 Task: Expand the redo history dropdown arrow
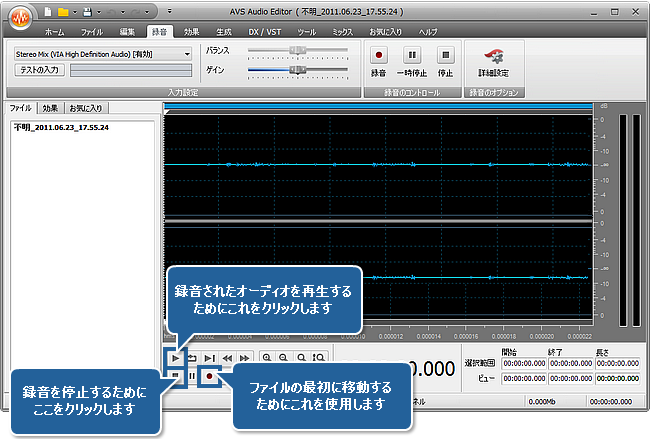point(147,12)
